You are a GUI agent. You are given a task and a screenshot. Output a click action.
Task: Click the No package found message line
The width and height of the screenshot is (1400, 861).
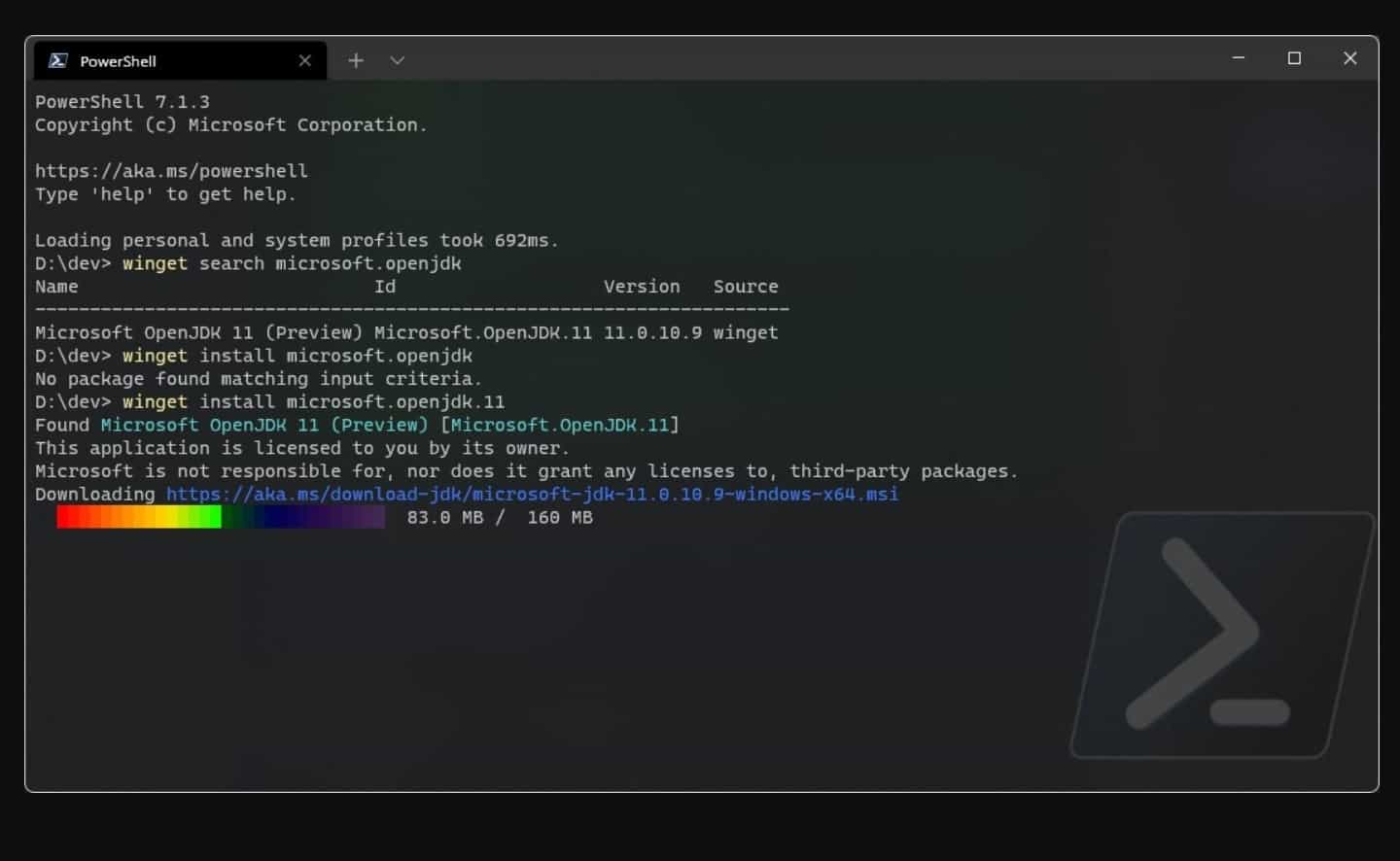pyautogui.click(x=259, y=379)
